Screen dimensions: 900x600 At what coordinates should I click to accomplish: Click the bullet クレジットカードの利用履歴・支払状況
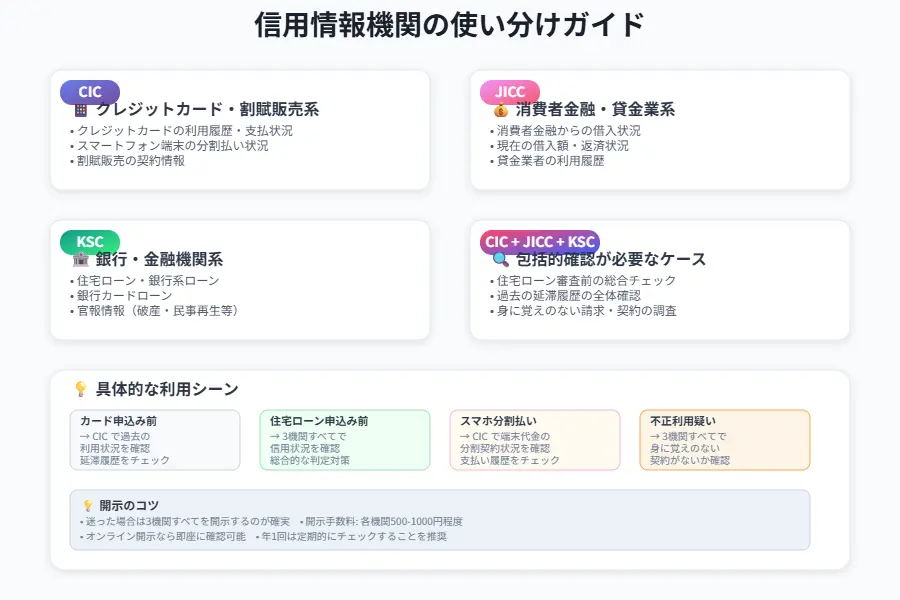point(181,131)
